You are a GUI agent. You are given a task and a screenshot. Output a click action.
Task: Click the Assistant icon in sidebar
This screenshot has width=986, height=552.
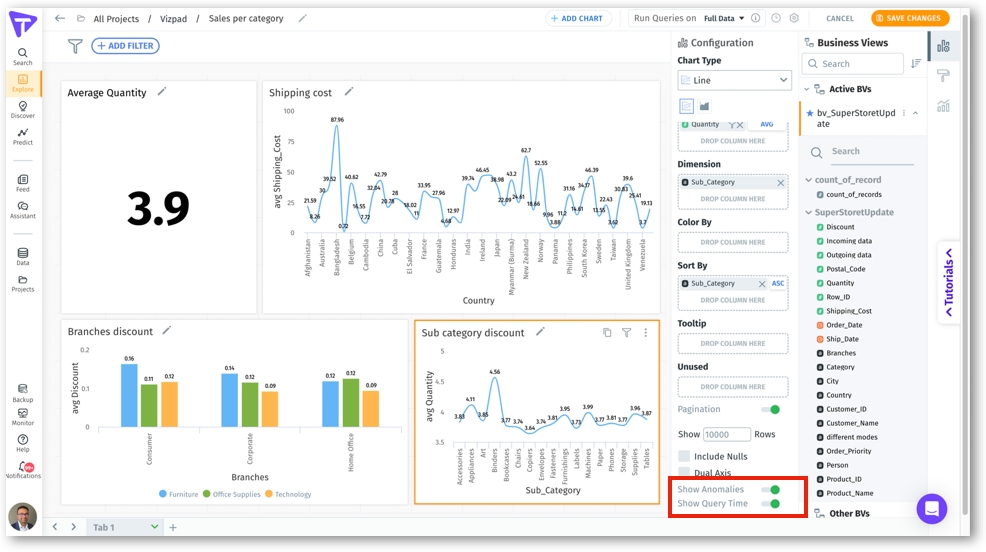pyautogui.click(x=22, y=209)
